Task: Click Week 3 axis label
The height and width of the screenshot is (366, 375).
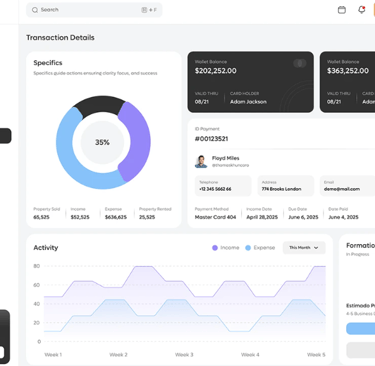Action: tap(184, 355)
